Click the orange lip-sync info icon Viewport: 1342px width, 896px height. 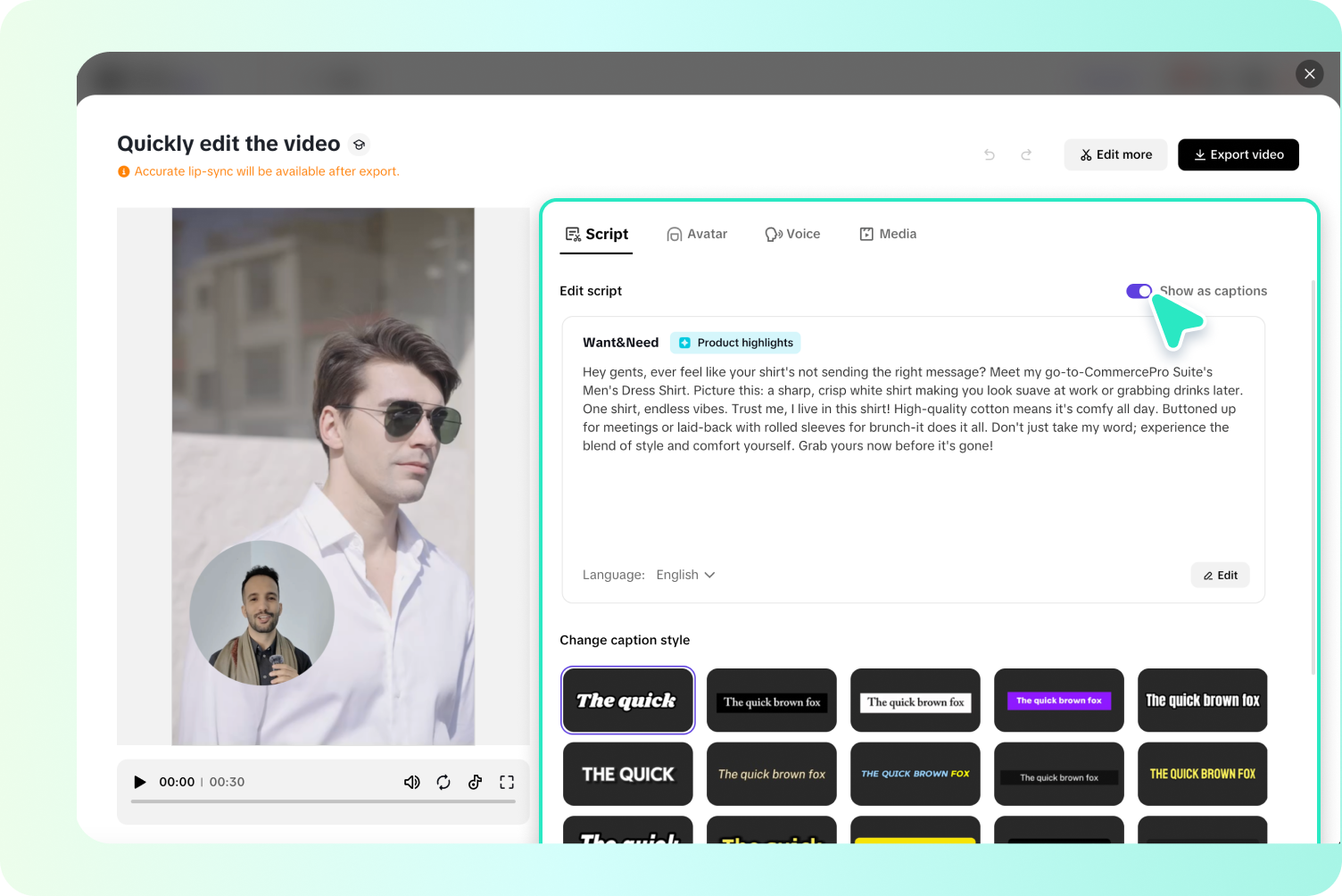tap(124, 171)
